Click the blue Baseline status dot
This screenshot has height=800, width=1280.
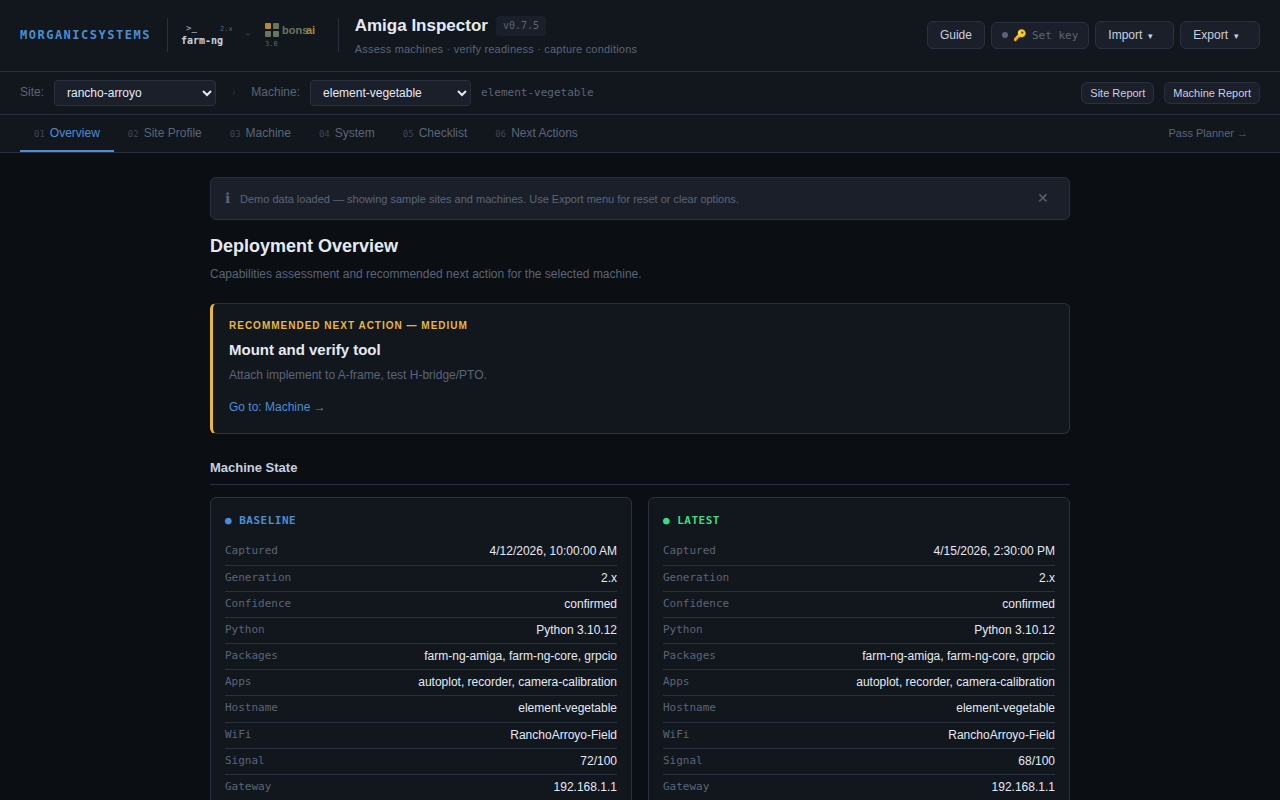tap(228, 521)
